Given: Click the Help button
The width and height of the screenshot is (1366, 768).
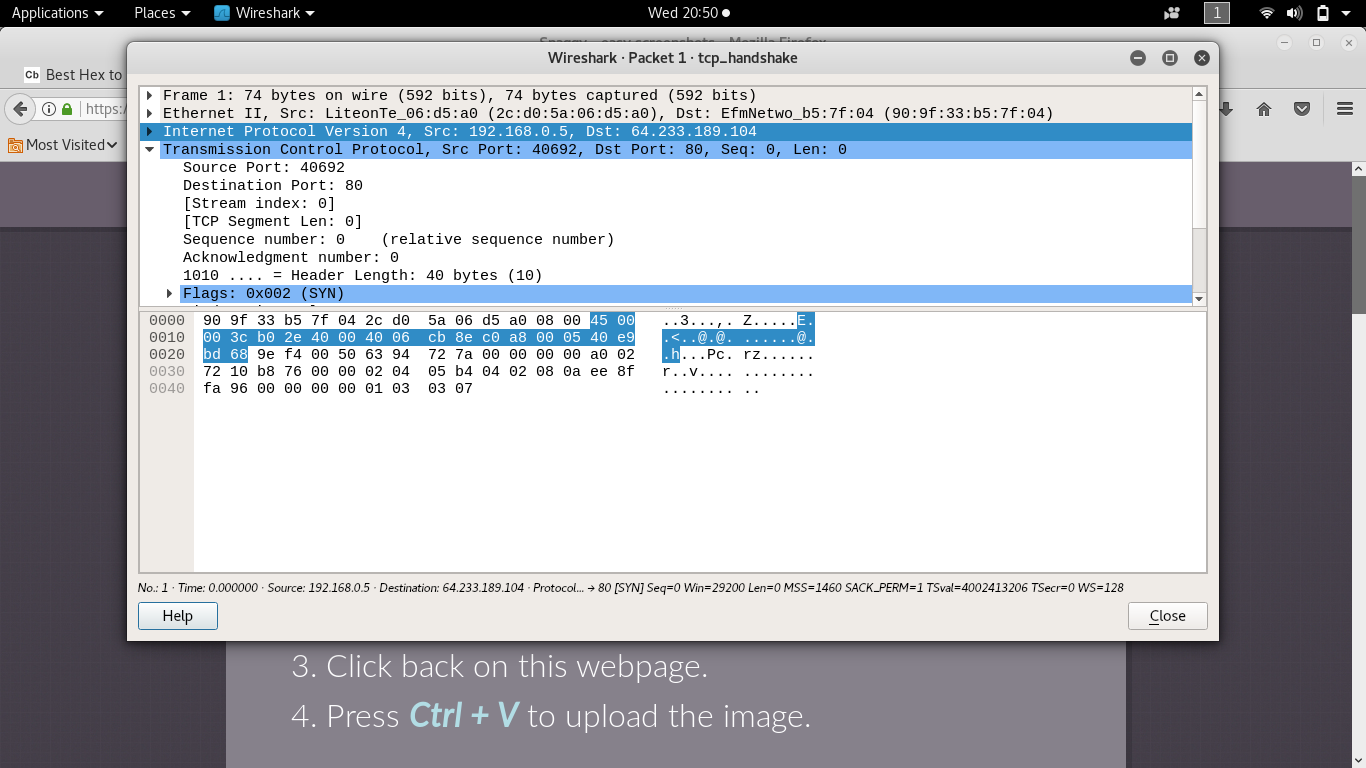Looking at the screenshot, I should (x=177, y=616).
